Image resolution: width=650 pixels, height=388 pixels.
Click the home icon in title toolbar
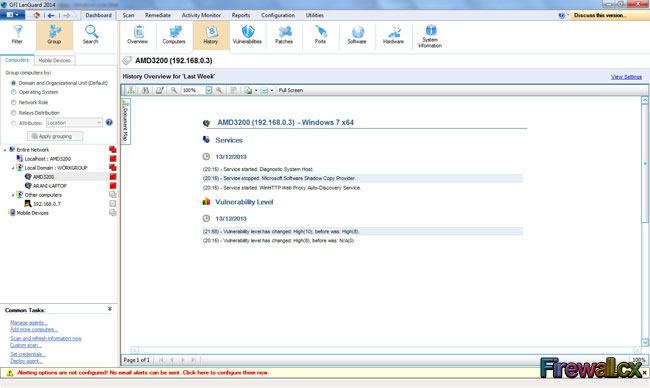[36, 15]
